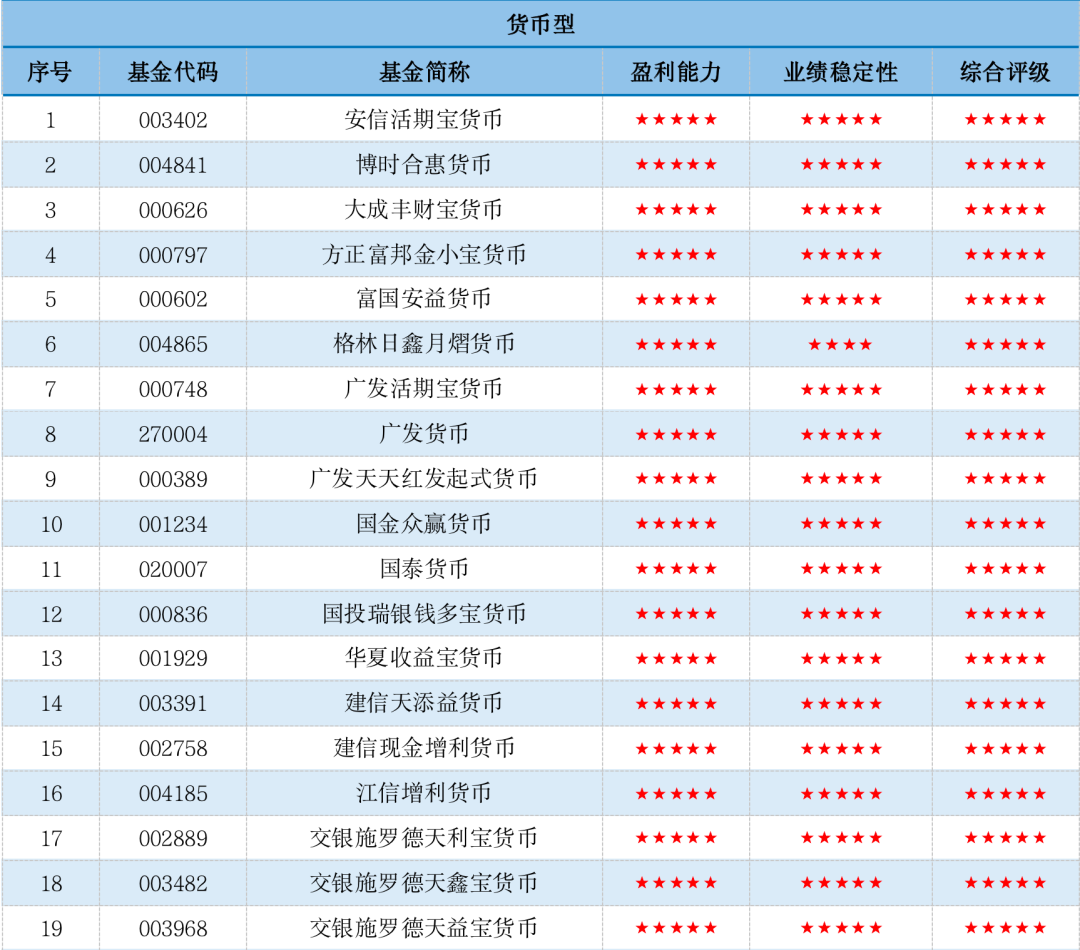Screen dimensions: 1080x950
Task: Click the 综合评级 stars for 江信增利货币
Action: pyautogui.click(x=1005, y=794)
